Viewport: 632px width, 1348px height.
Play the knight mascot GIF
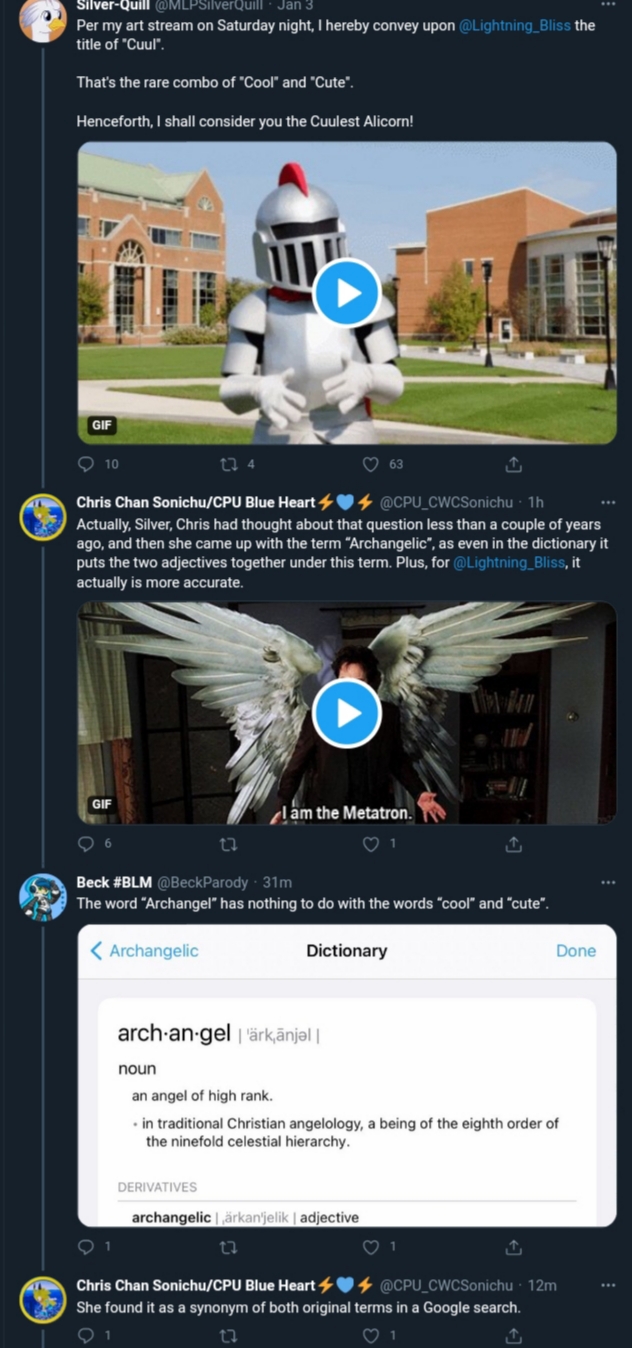click(x=347, y=292)
